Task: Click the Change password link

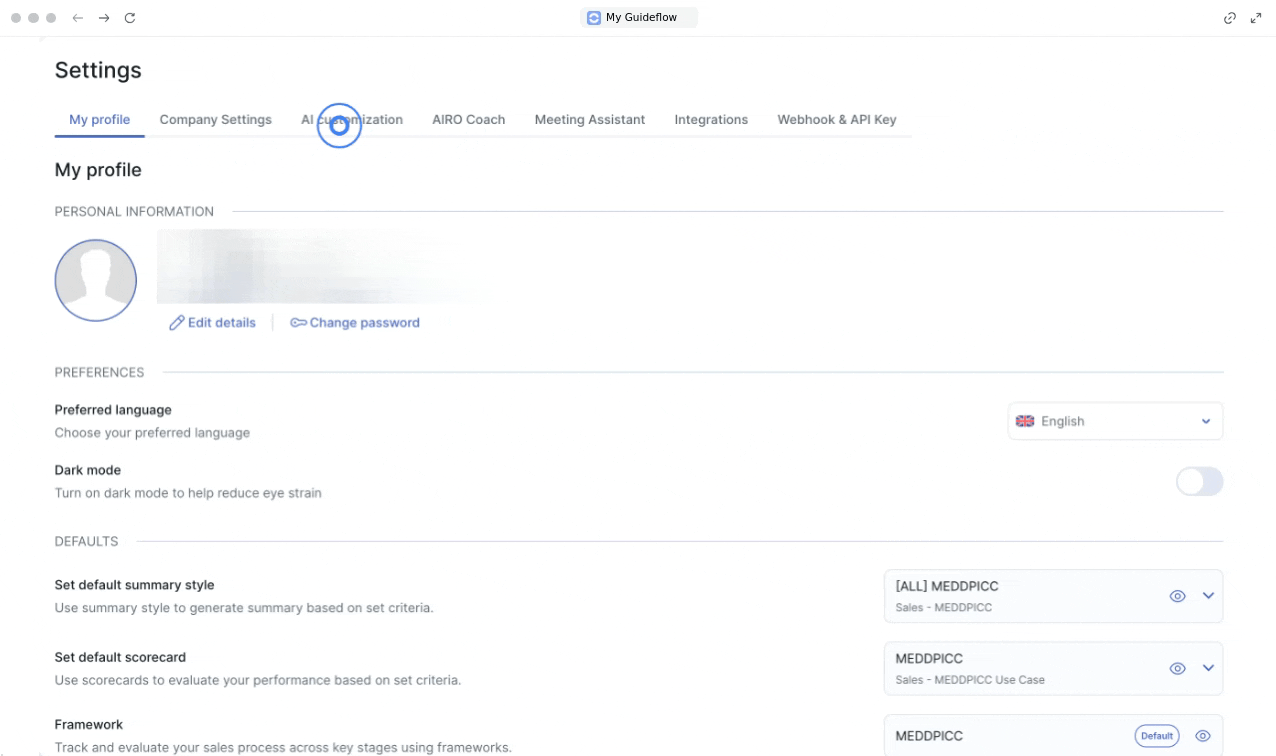Action: tap(355, 323)
